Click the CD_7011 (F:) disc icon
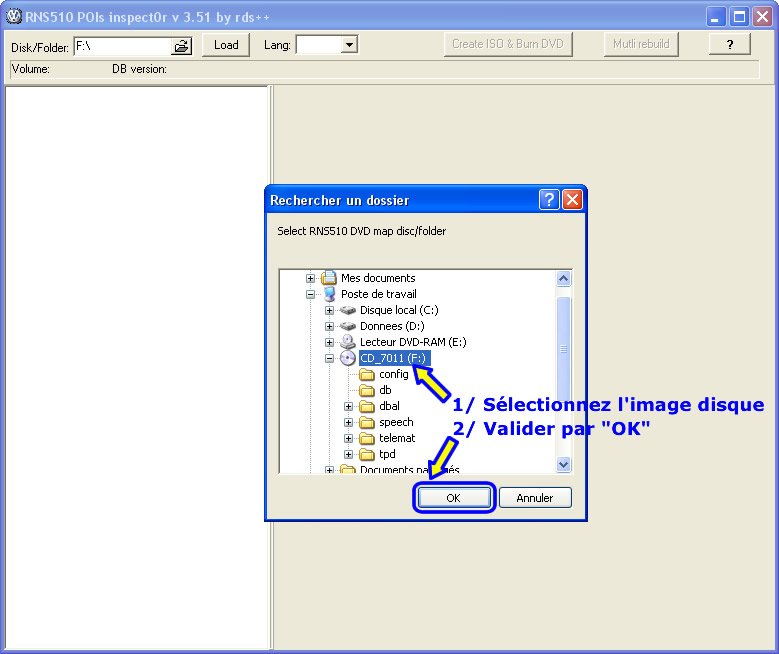 tap(348, 358)
